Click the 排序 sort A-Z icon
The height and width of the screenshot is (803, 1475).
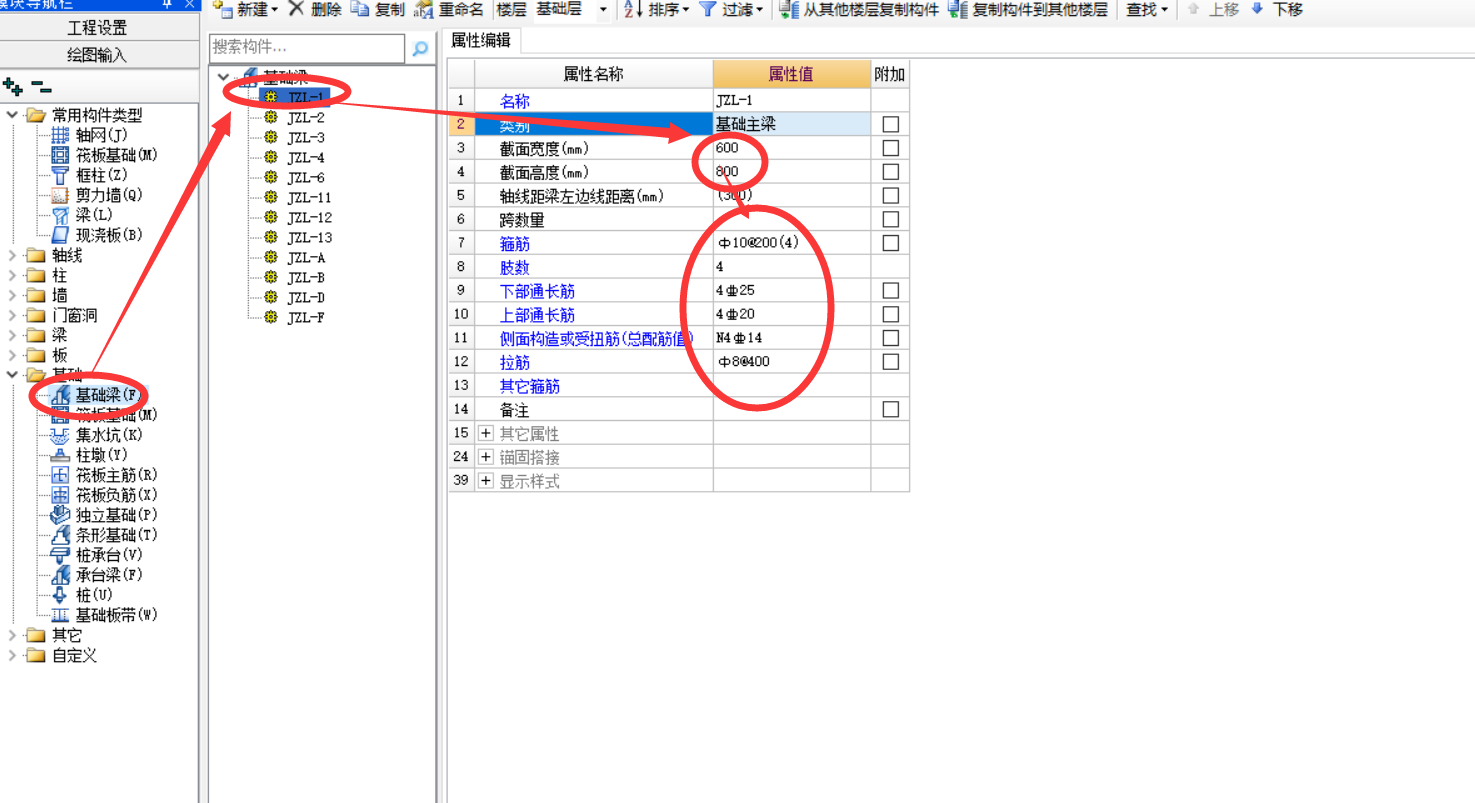[633, 10]
